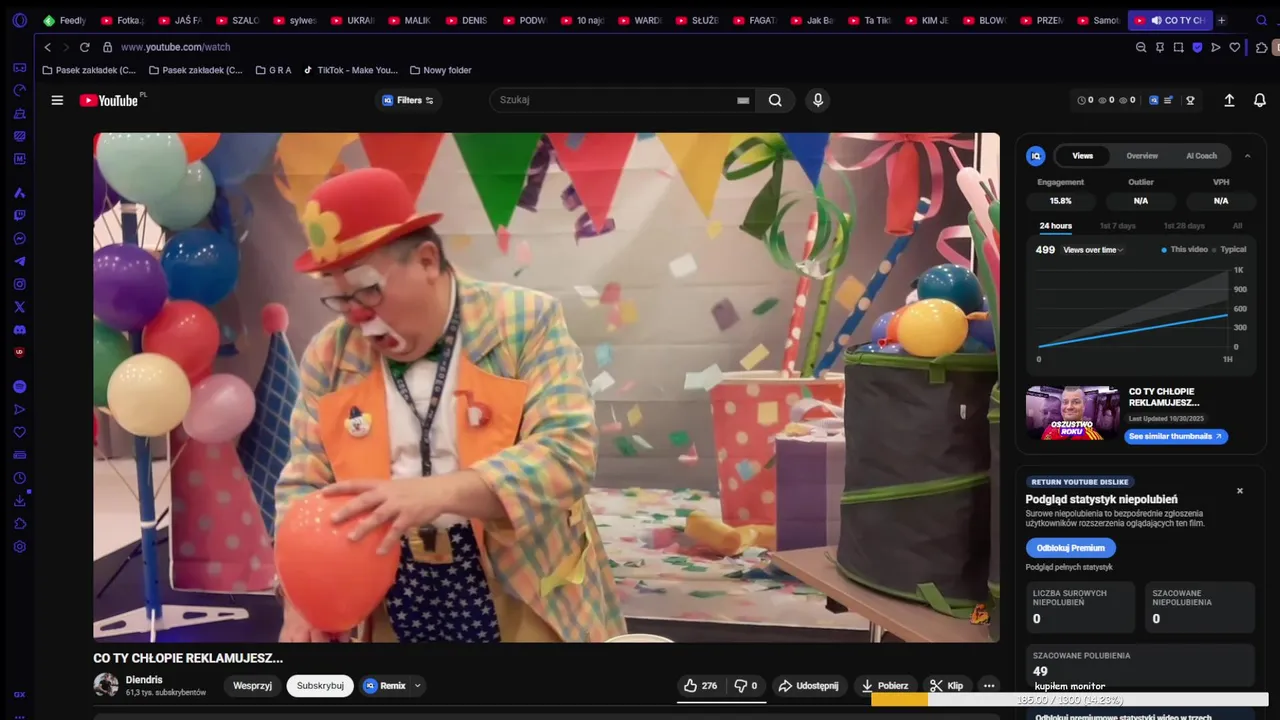Switch to the Overview tab
Screen dimensions: 1280x720
click(1142, 156)
